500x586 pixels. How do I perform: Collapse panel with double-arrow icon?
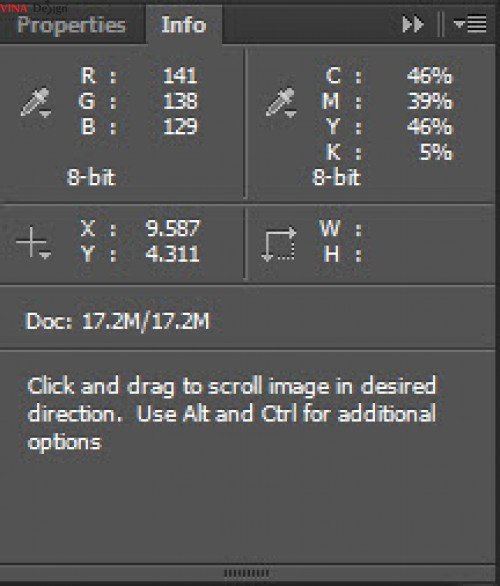(x=413, y=25)
